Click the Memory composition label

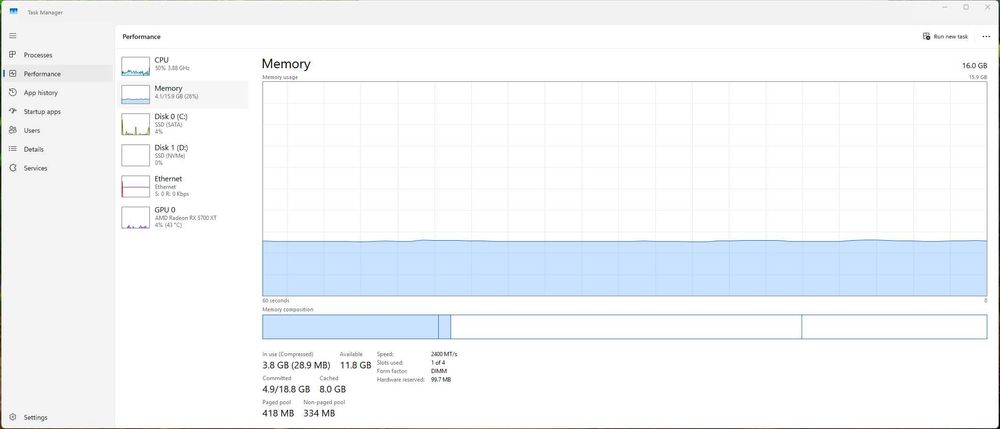coord(288,309)
